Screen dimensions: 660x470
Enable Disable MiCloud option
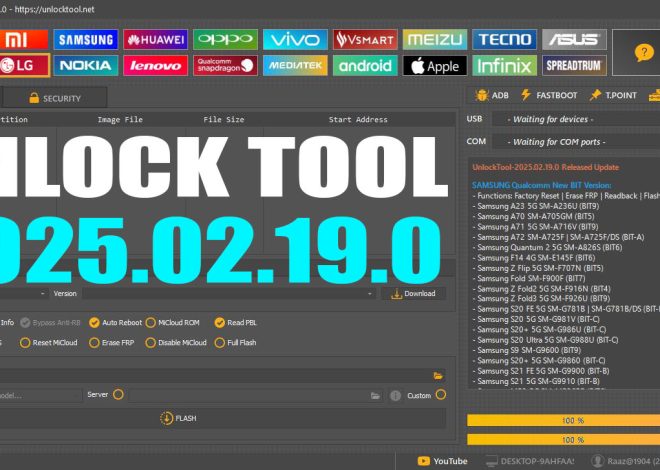(x=176, y=343)
